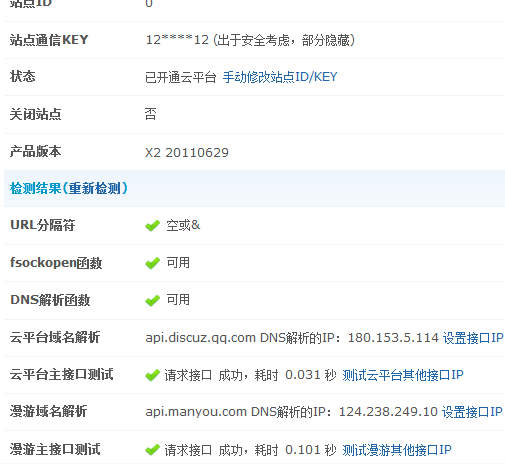The width and height of the screenshot is (505, 464).
Task: Open 手动修改站点ID/KEY link
Action: pyautogui.click(x=280, y=77)
